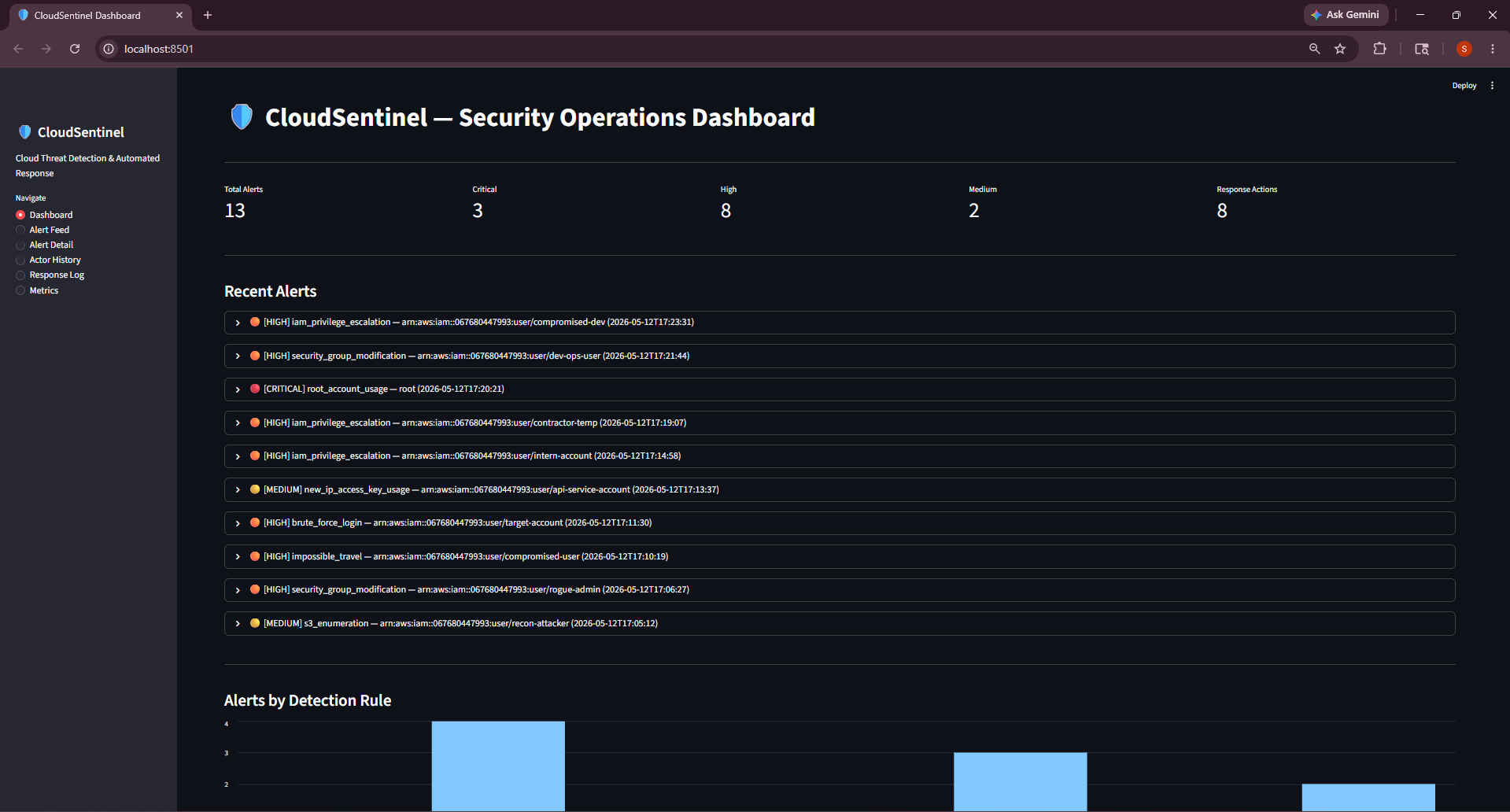Viewport: 1510px width, 812px height.
Task: Click the orange severity dot on brute_force_login alert
Action: 255,522
